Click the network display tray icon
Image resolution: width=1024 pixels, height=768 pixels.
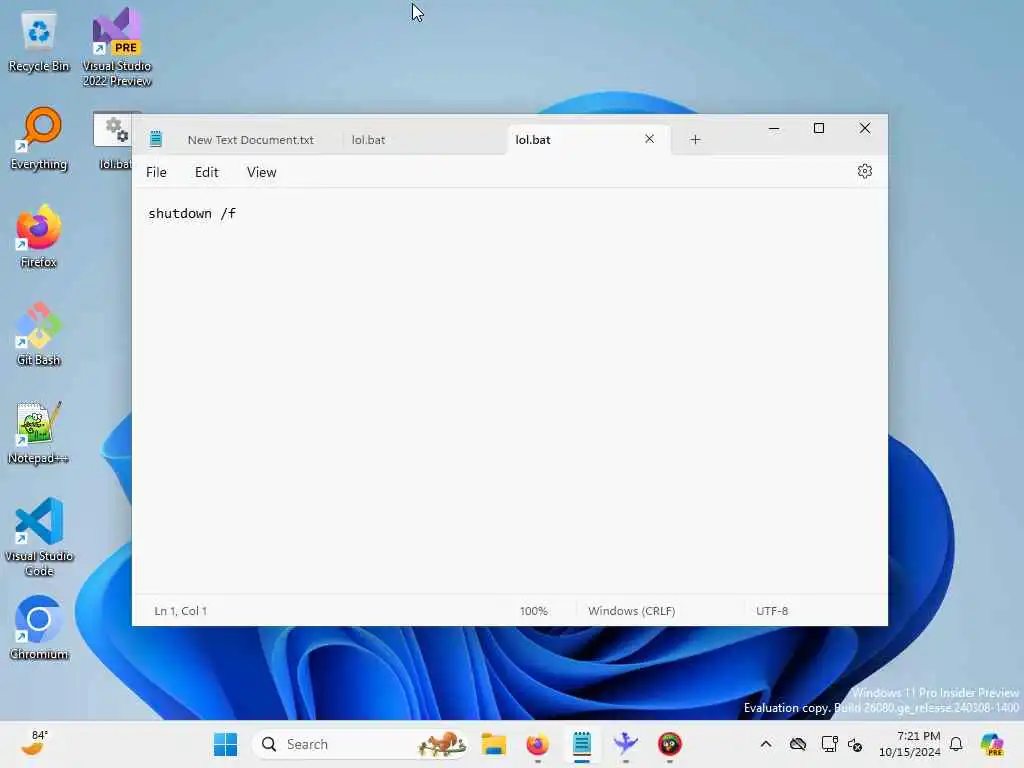click(829, 744)
